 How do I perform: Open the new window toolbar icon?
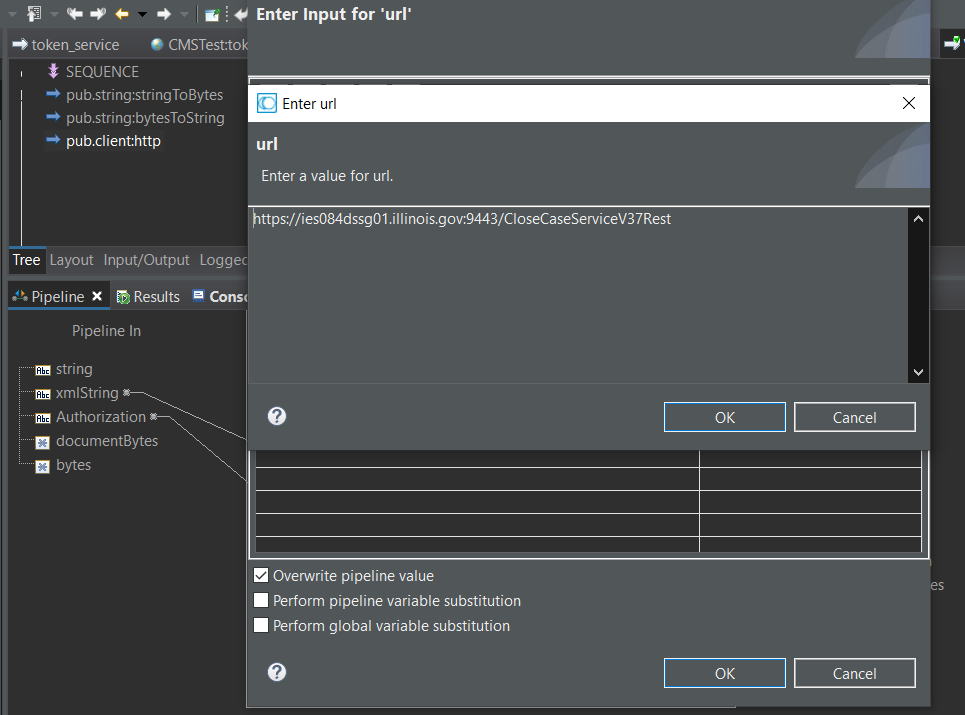click(x=211, y=14)
